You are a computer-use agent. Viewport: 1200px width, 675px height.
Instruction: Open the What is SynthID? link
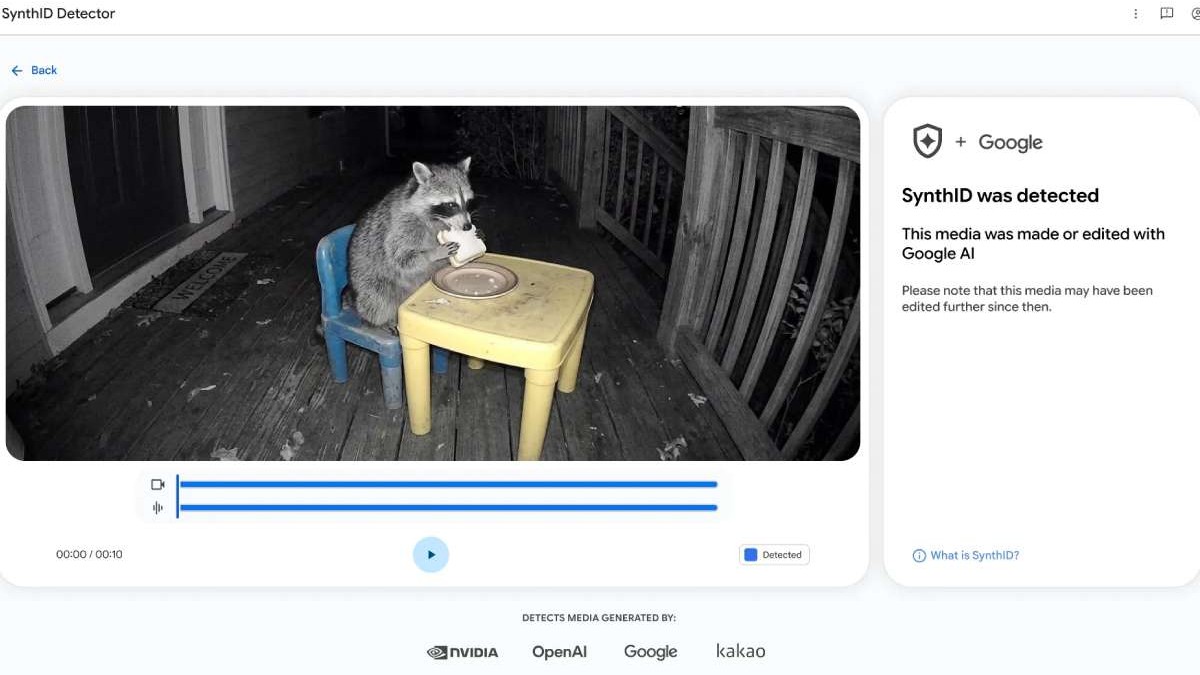coord(975,555)
